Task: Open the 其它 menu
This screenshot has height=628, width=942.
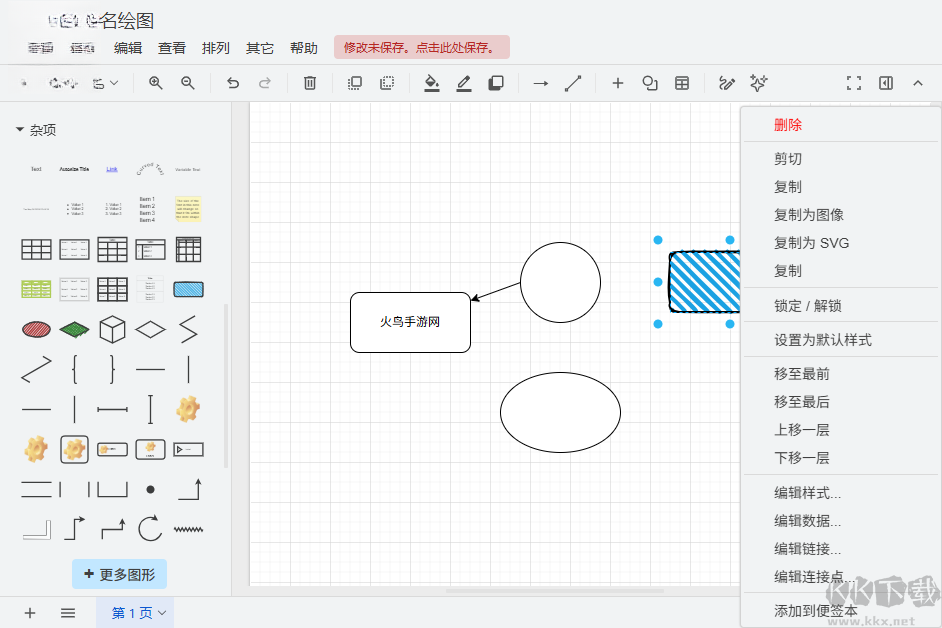Action: point(260,48)
